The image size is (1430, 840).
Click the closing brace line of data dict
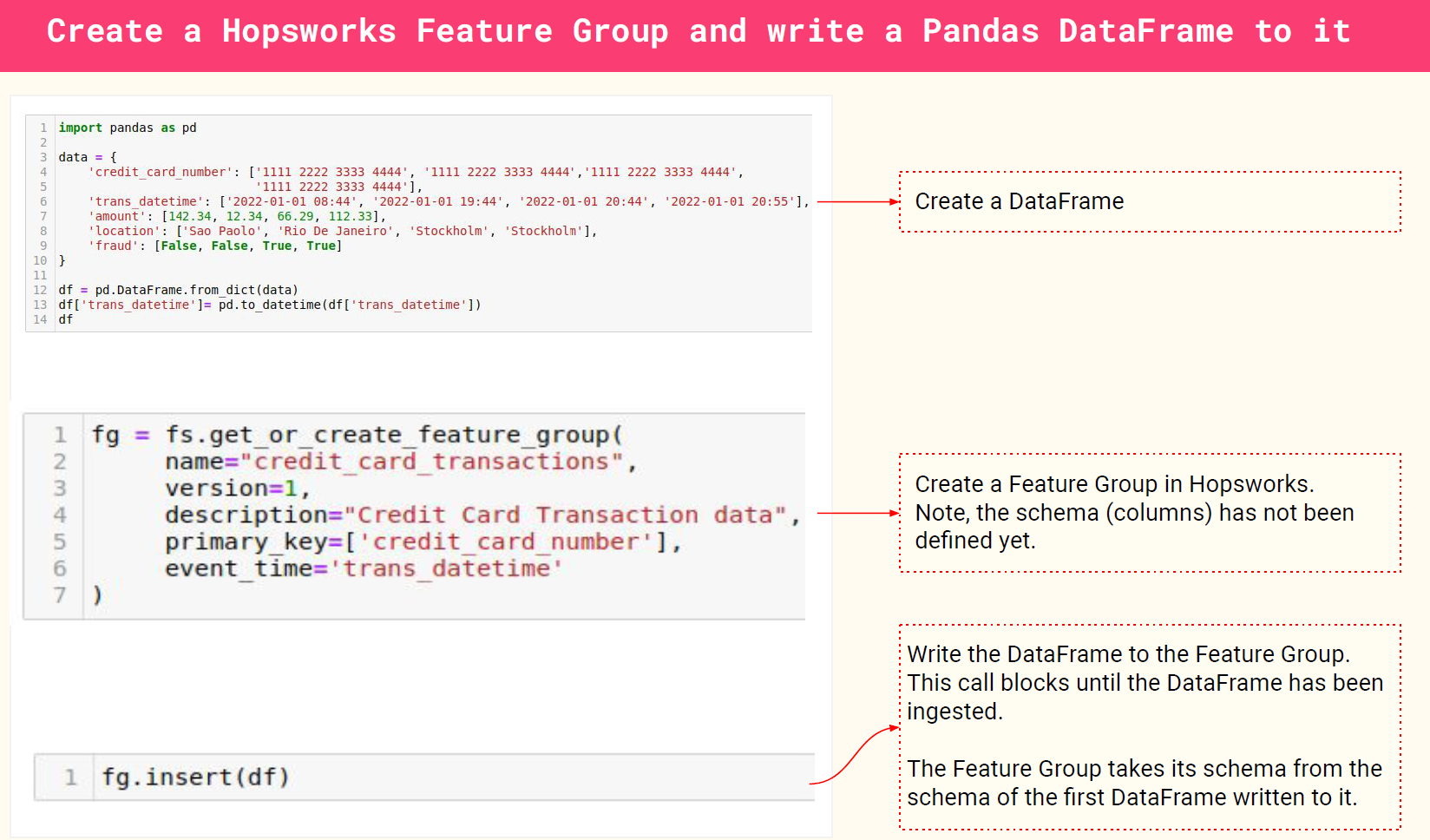coord(62,260)
